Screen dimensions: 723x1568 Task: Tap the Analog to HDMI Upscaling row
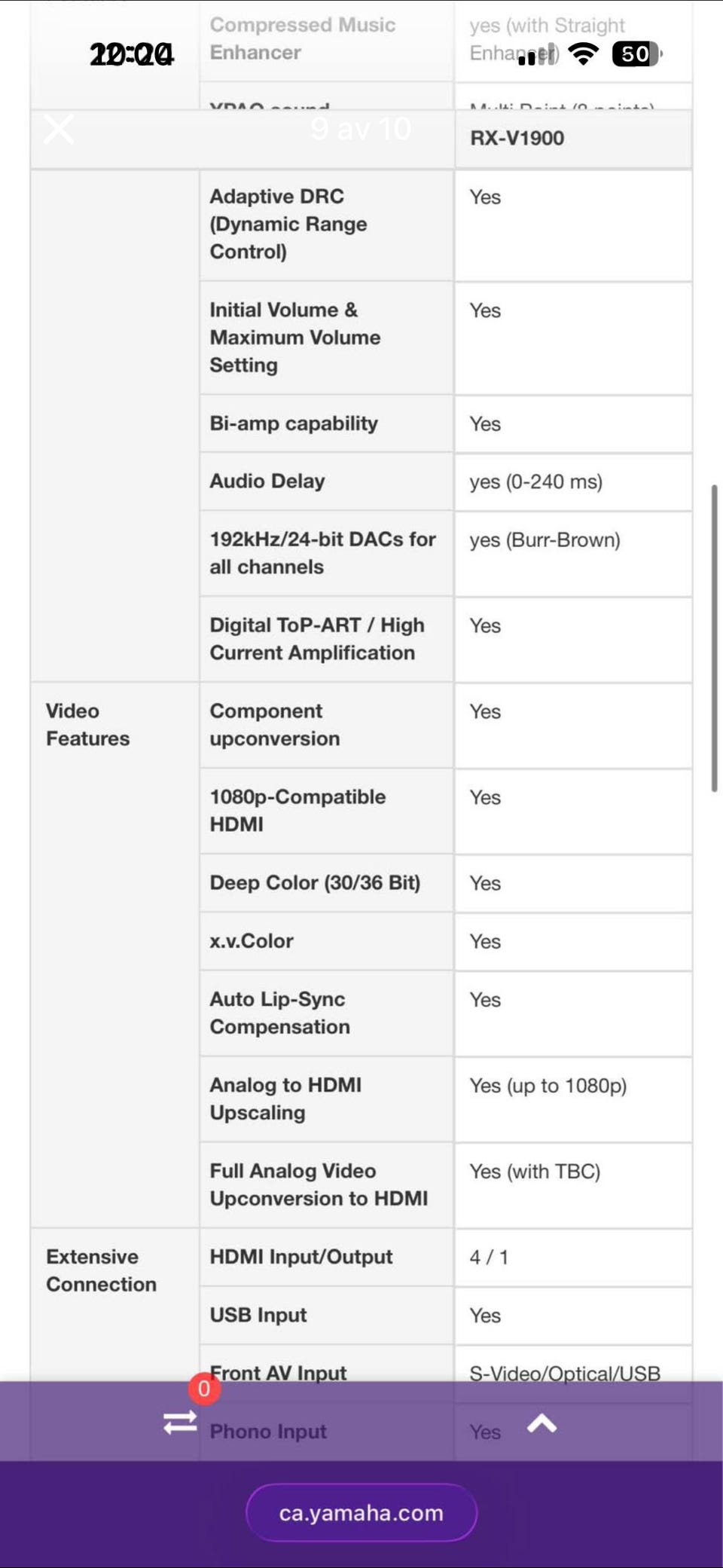(x=325, y=1099)
